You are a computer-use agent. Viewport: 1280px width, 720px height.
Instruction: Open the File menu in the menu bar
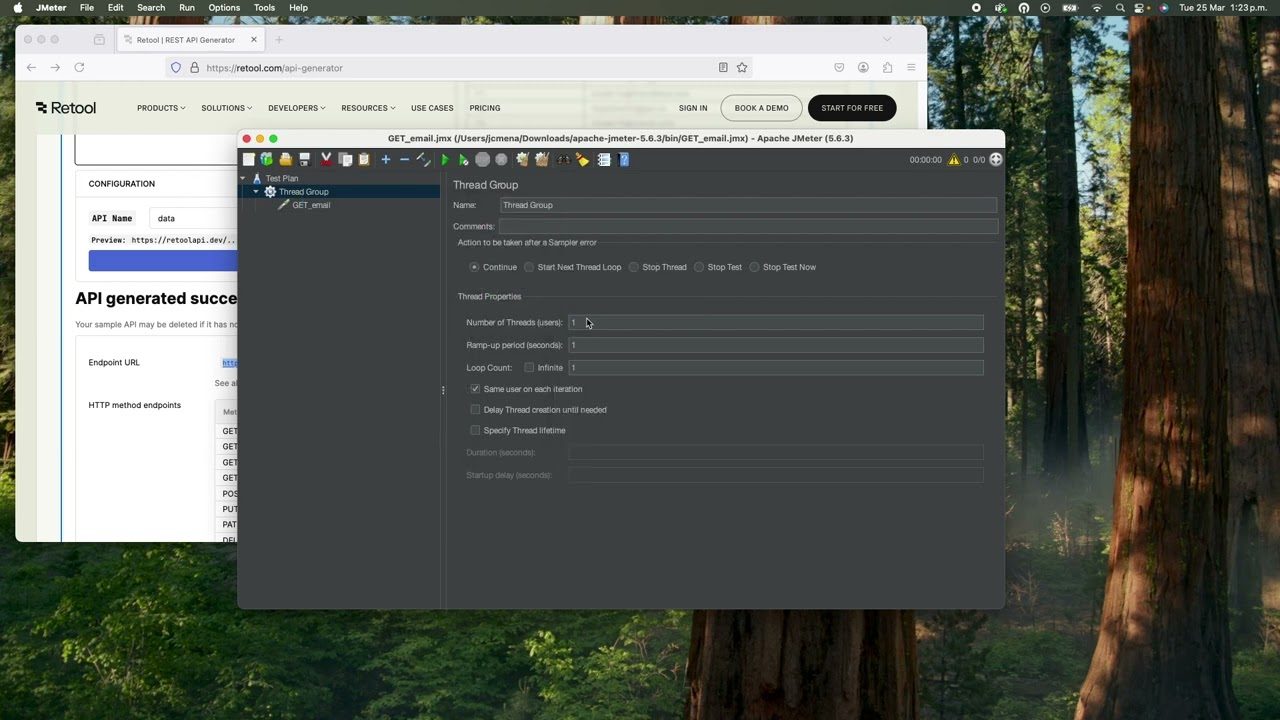tap(87, 8)
